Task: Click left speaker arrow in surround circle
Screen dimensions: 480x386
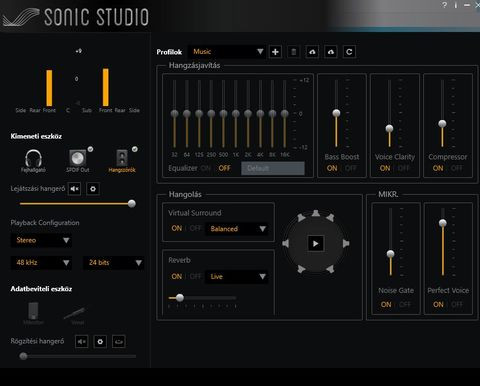Action: pyautogui.click(x=286, y=243)
